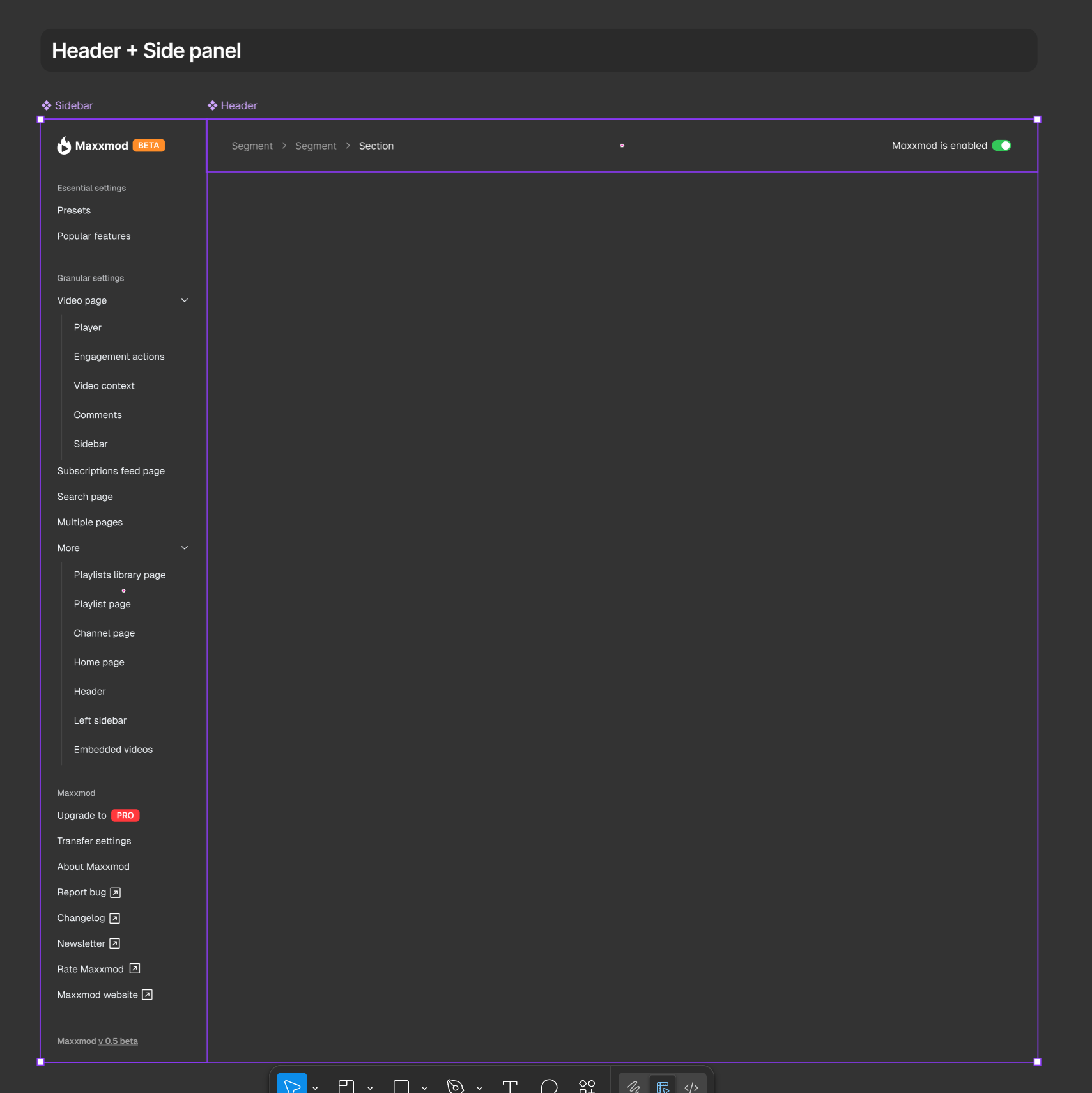1092x1093 pixels.
Task: Disable the Maxxmod is enabled switch
Action: pyautogui.click(x=1002, y=146)
